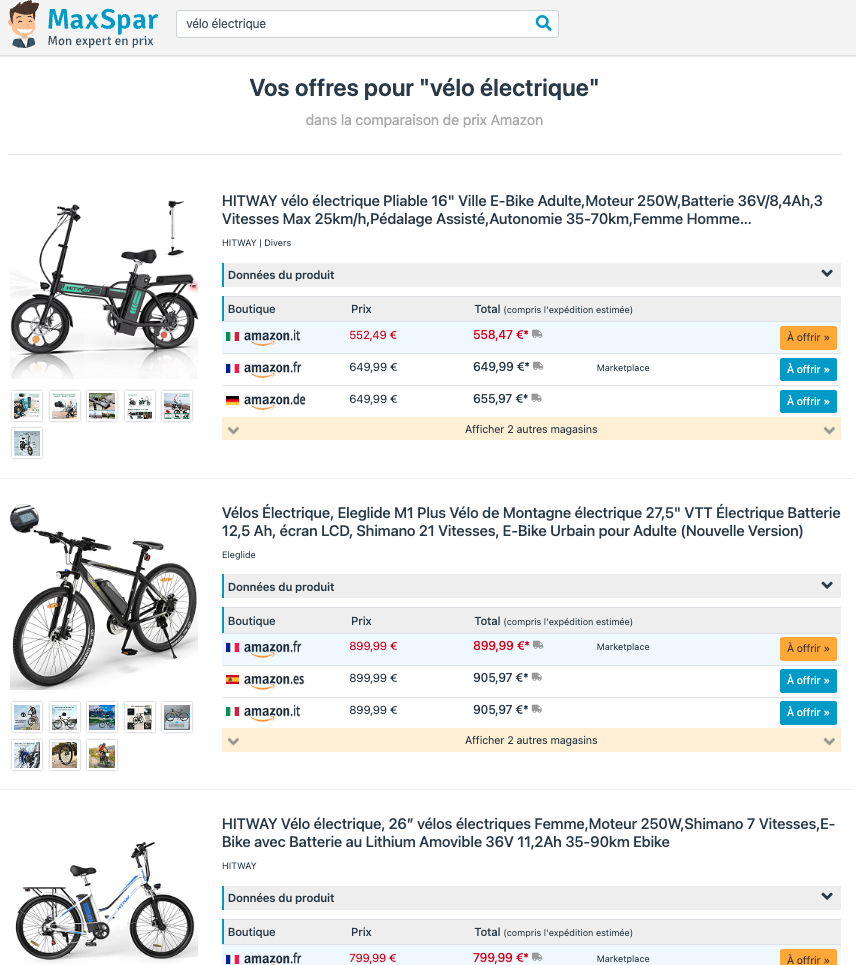Expand Afficher 2 autres magasins under Eleglide
Screen dimensions: 856x965
point(532,740)
